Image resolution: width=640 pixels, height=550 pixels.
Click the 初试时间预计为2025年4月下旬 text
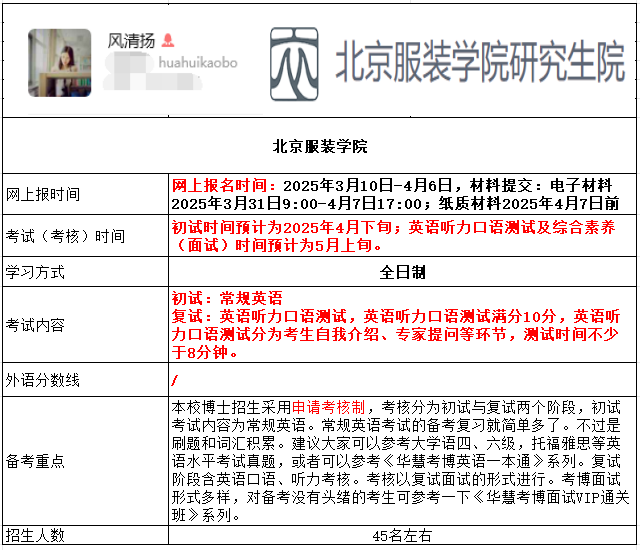282,227
